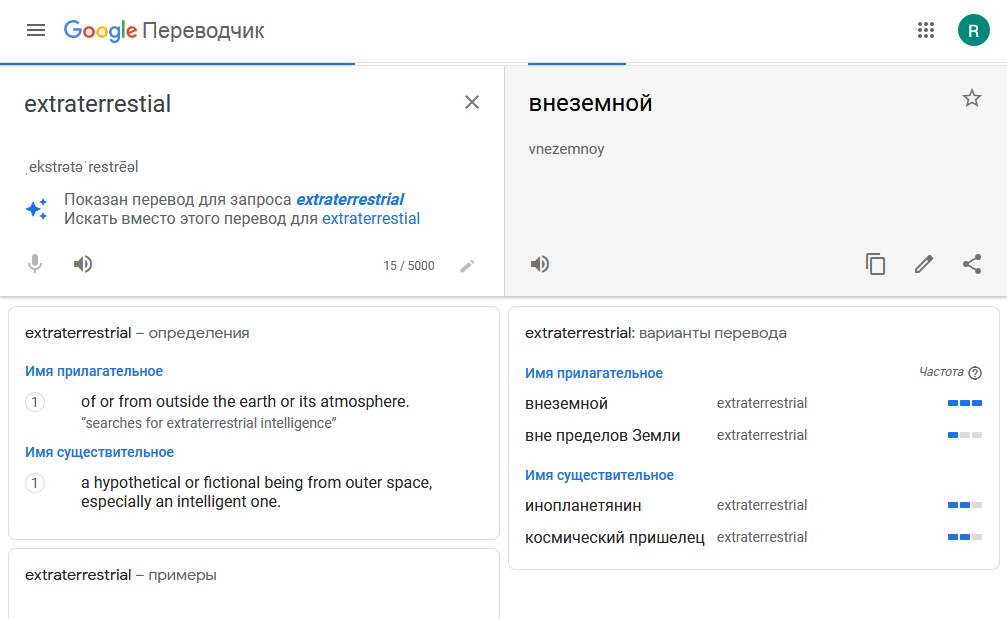
Task: Click the Google Переводчик logo
Action: click(164, 30)
